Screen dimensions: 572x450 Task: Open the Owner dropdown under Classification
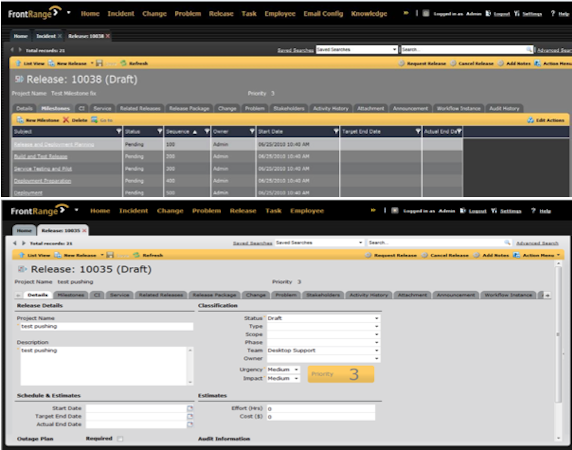tap(376, 358)
